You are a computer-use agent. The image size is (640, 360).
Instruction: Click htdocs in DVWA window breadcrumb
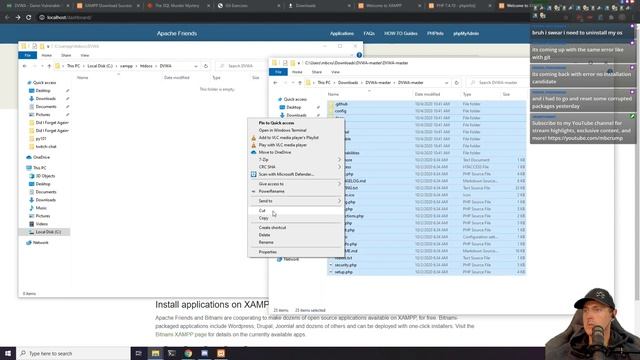point(146,66)
